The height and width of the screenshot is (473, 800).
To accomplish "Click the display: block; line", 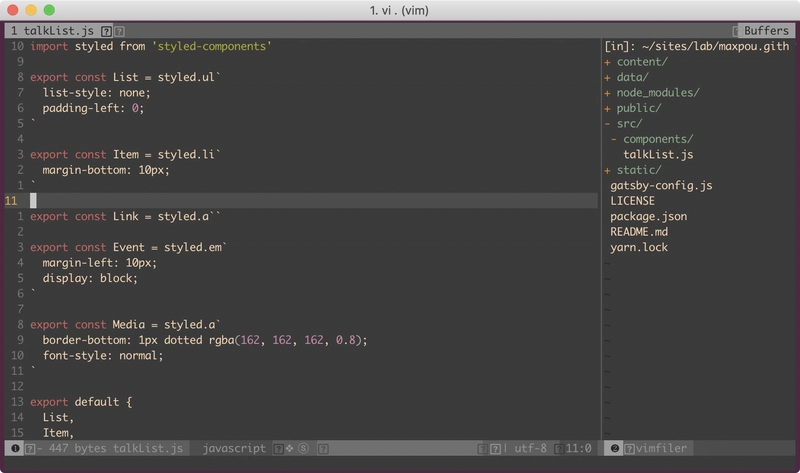I will pos(90,278).
